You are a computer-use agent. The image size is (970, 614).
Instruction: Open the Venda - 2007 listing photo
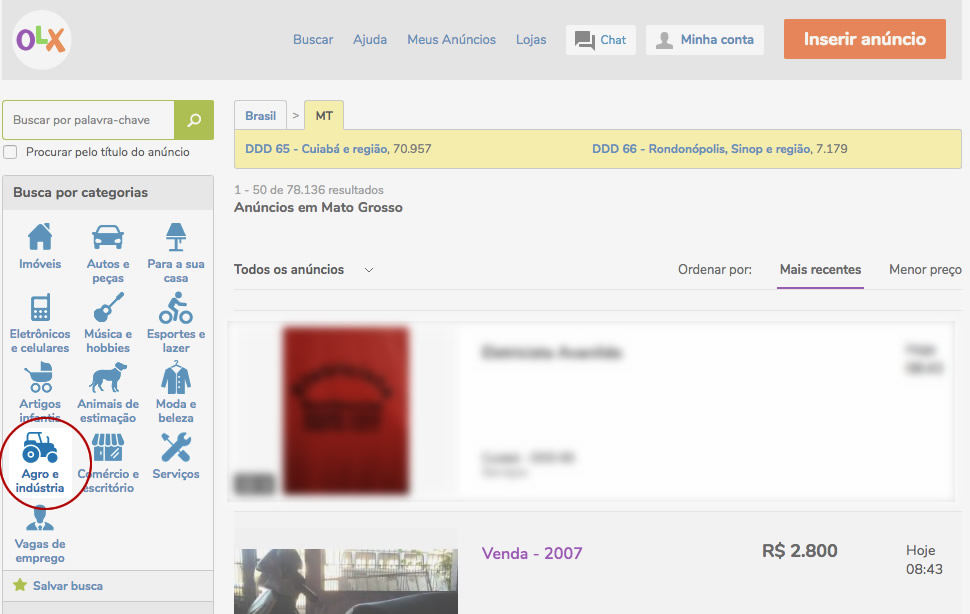click(346, 581)
